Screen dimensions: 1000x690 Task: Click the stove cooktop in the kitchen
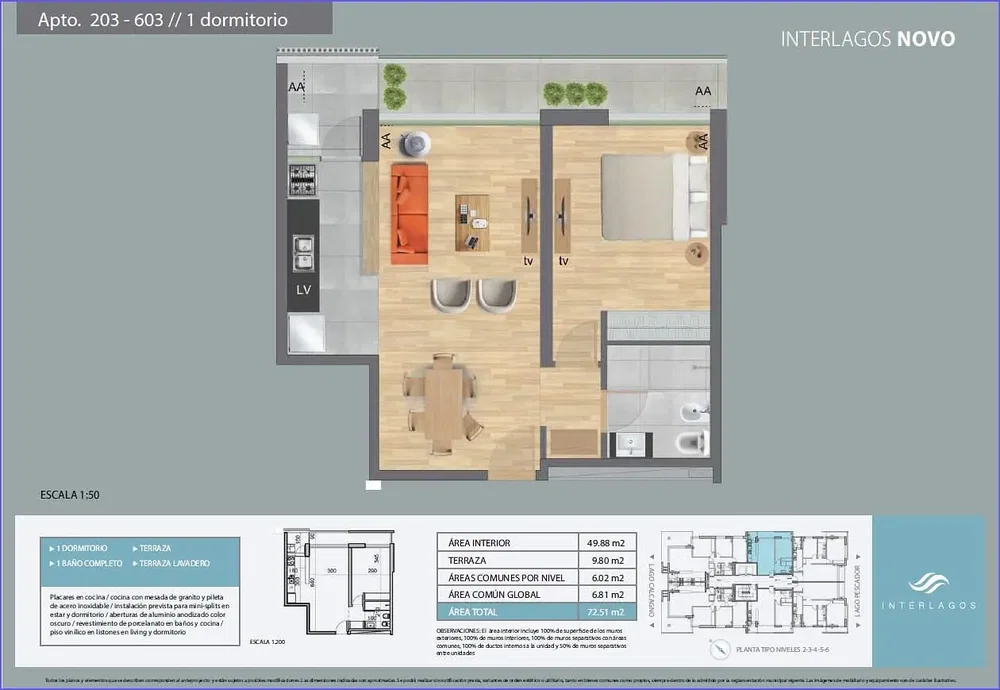point(302,179)
